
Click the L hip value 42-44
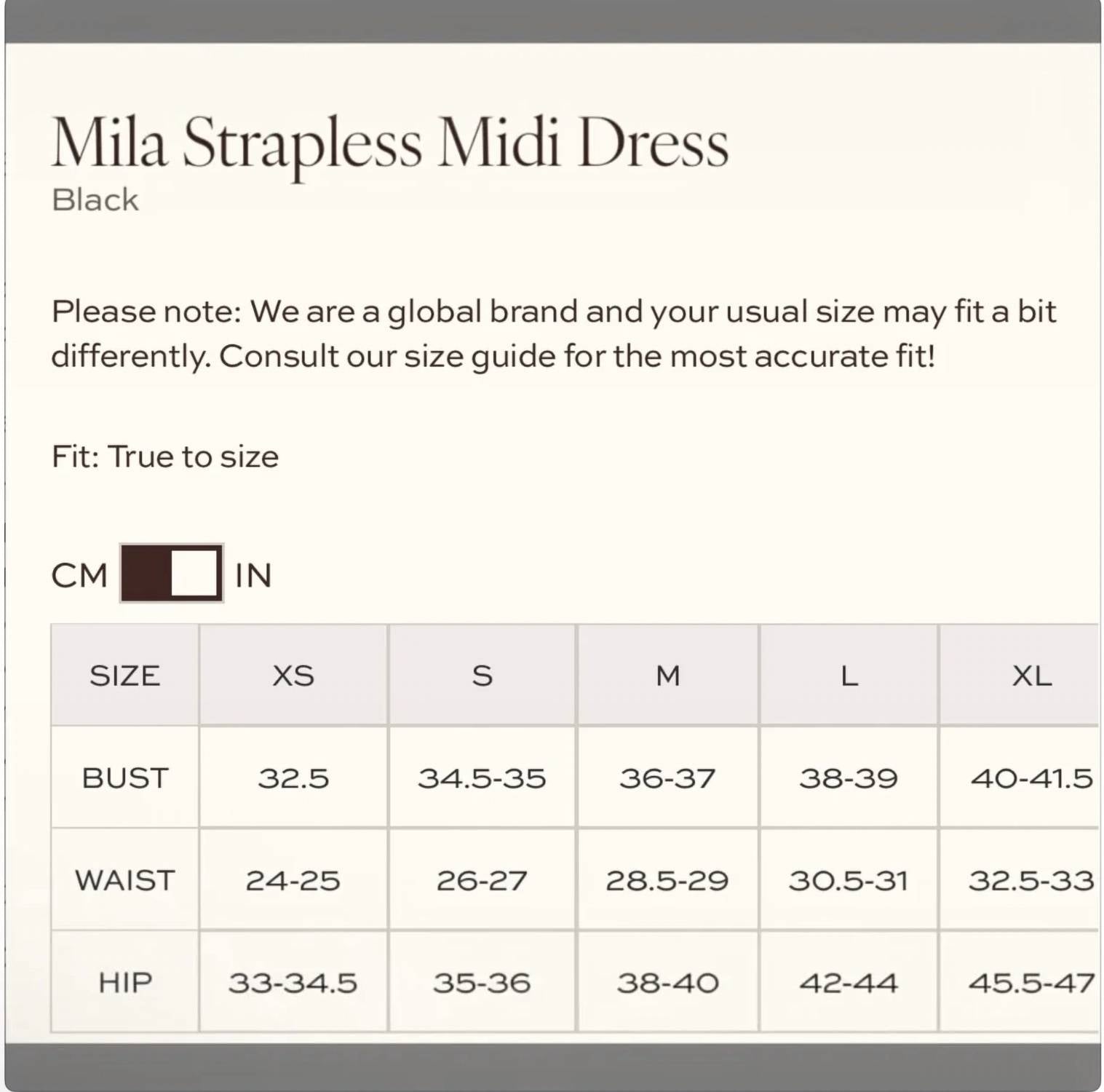pyautogui.click(x=849, y=982)
